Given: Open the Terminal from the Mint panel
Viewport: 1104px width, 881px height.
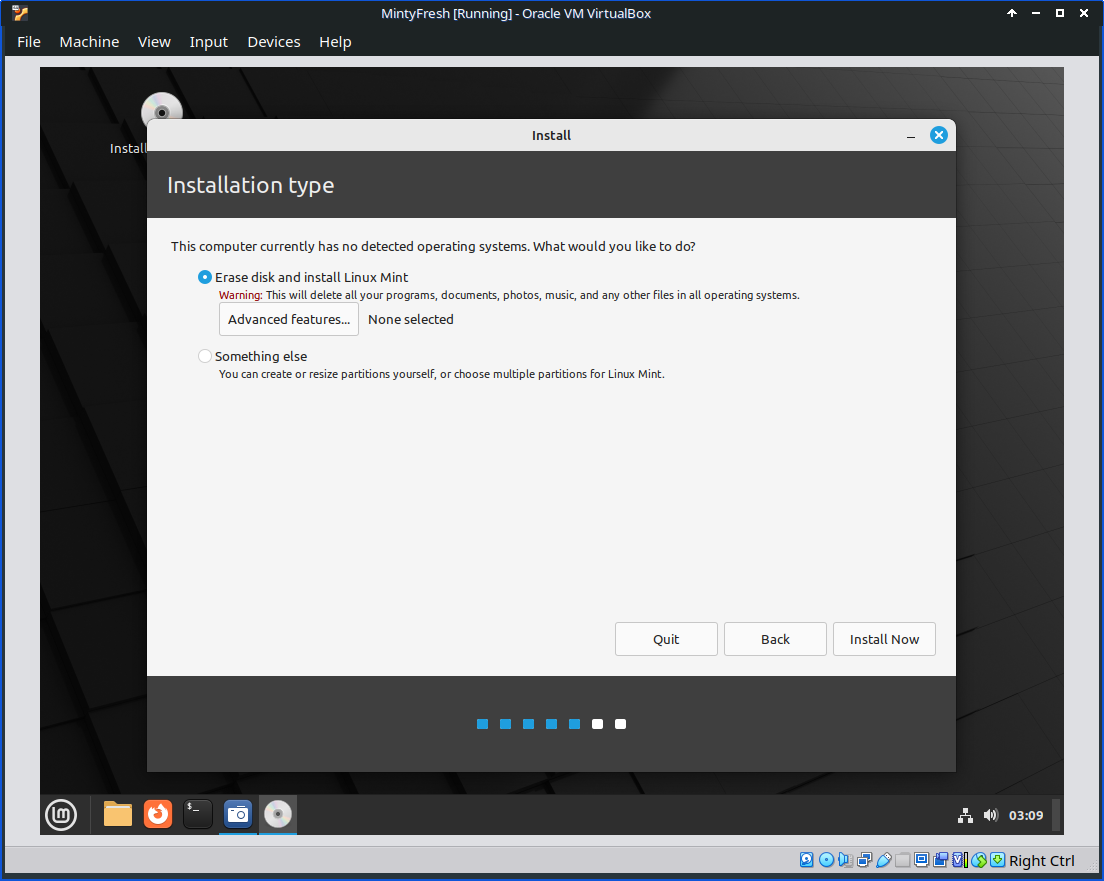Looking at the screenshot, I should pos(198,815).
